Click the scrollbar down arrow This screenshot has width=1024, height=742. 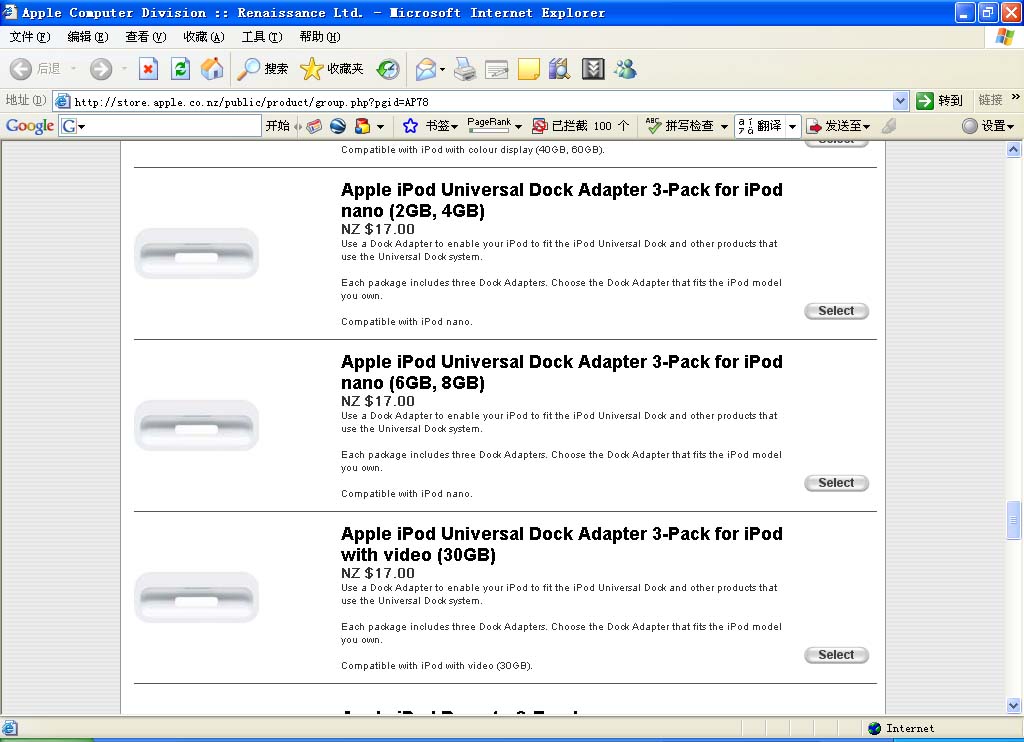click(x=1013, y=705)
